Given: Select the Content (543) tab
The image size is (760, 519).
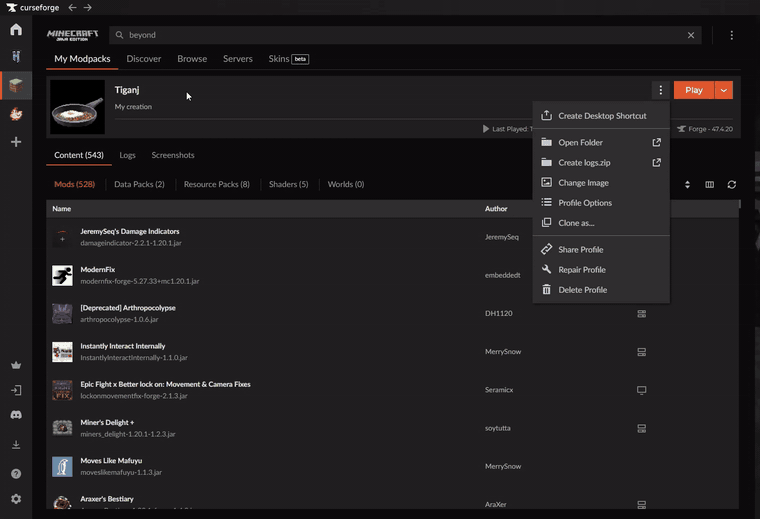Looking at the screenshot, I should pyautogui.click(x=79, y=155).
